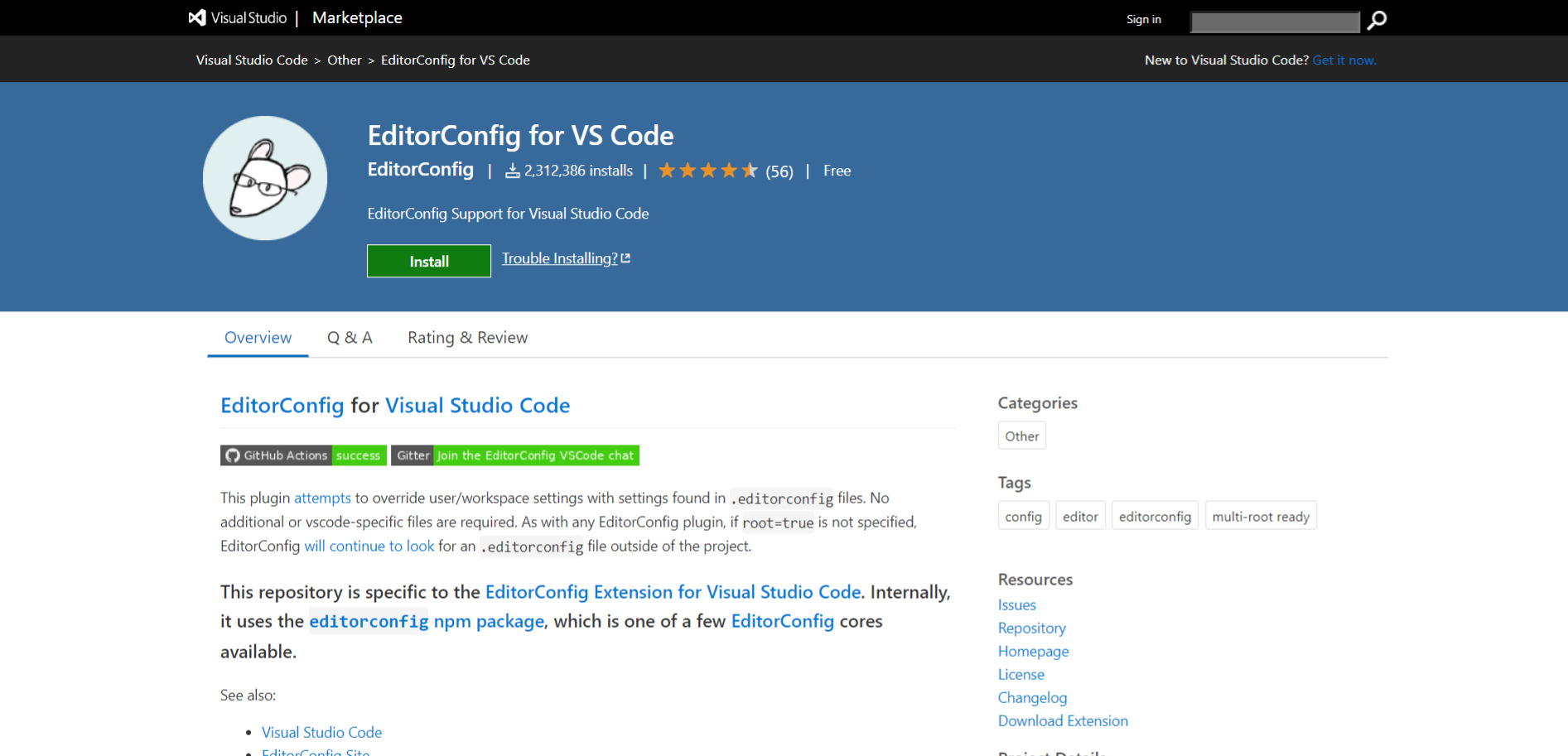1568x756 pixels.
Task: Open the attempts link
Action: [x=322, y=498]
